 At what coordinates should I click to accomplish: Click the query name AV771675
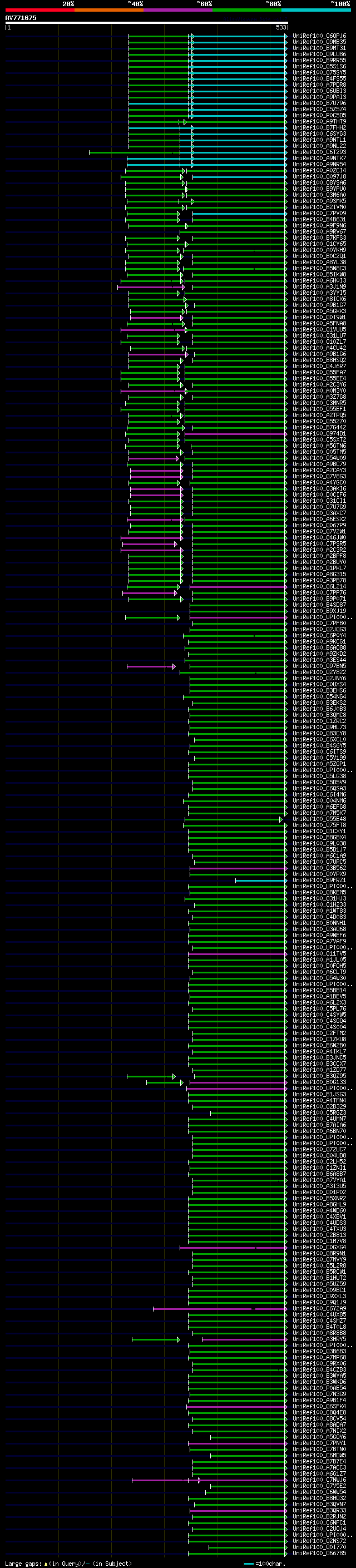pyautogui.click(x=21, y=18)
